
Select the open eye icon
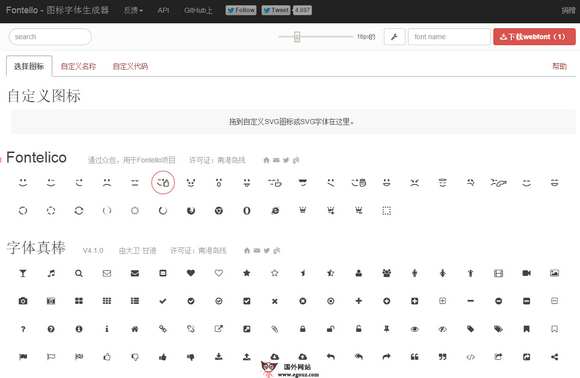[415, 329]
